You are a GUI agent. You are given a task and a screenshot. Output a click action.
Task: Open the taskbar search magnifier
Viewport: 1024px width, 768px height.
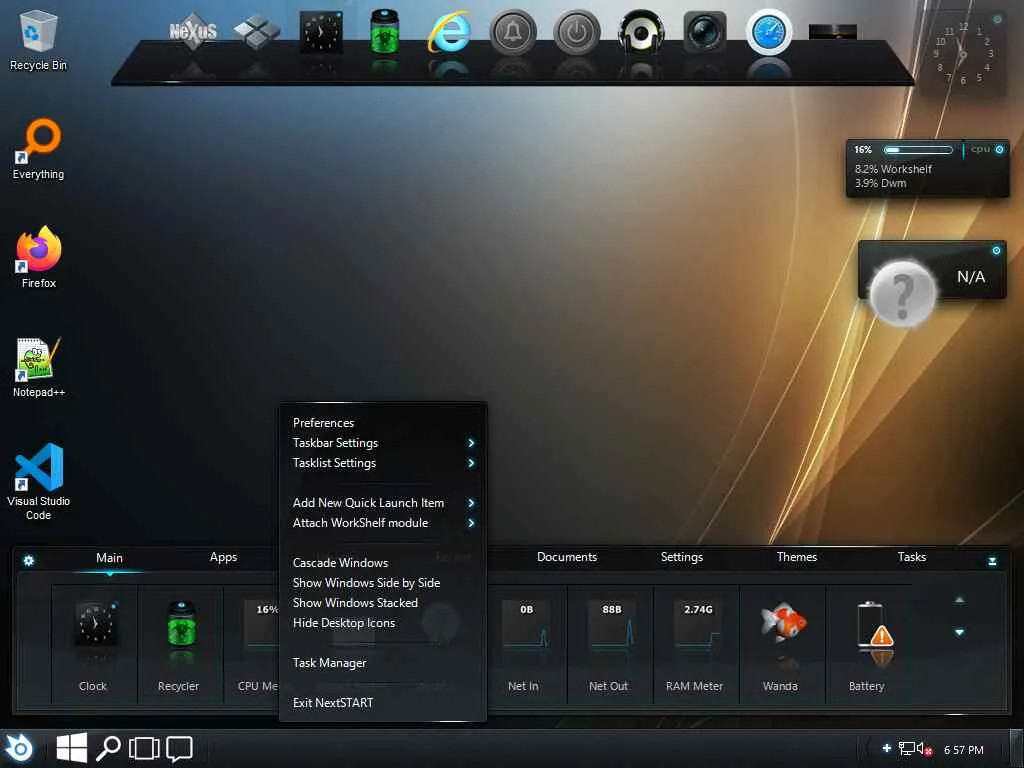[108, 748]
